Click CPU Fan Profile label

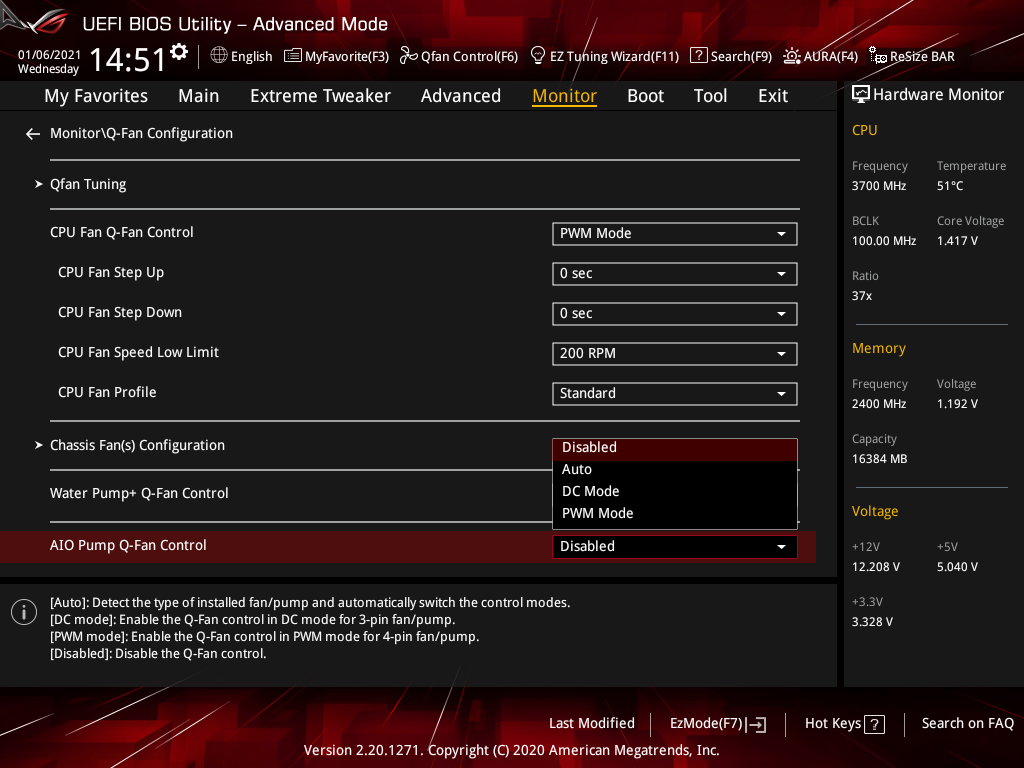pos(107,392)
